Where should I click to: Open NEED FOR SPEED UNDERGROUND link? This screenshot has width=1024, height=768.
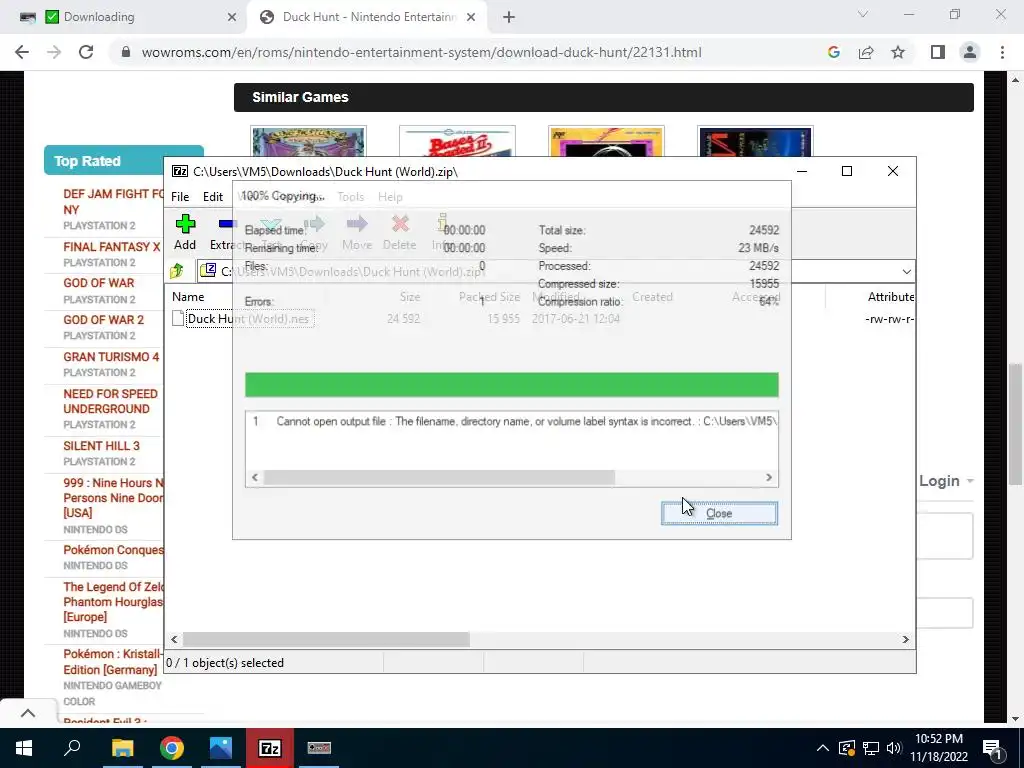(110, 401)
